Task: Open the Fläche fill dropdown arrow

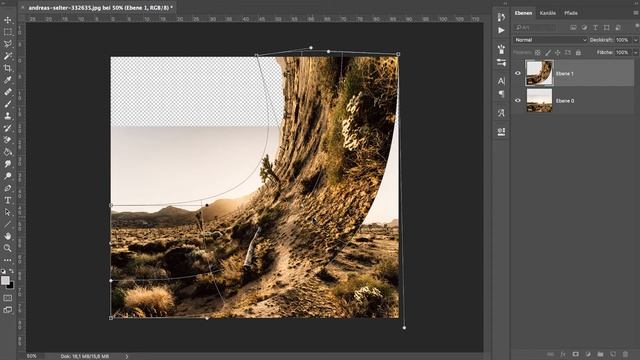Action: tap(636, 53)
